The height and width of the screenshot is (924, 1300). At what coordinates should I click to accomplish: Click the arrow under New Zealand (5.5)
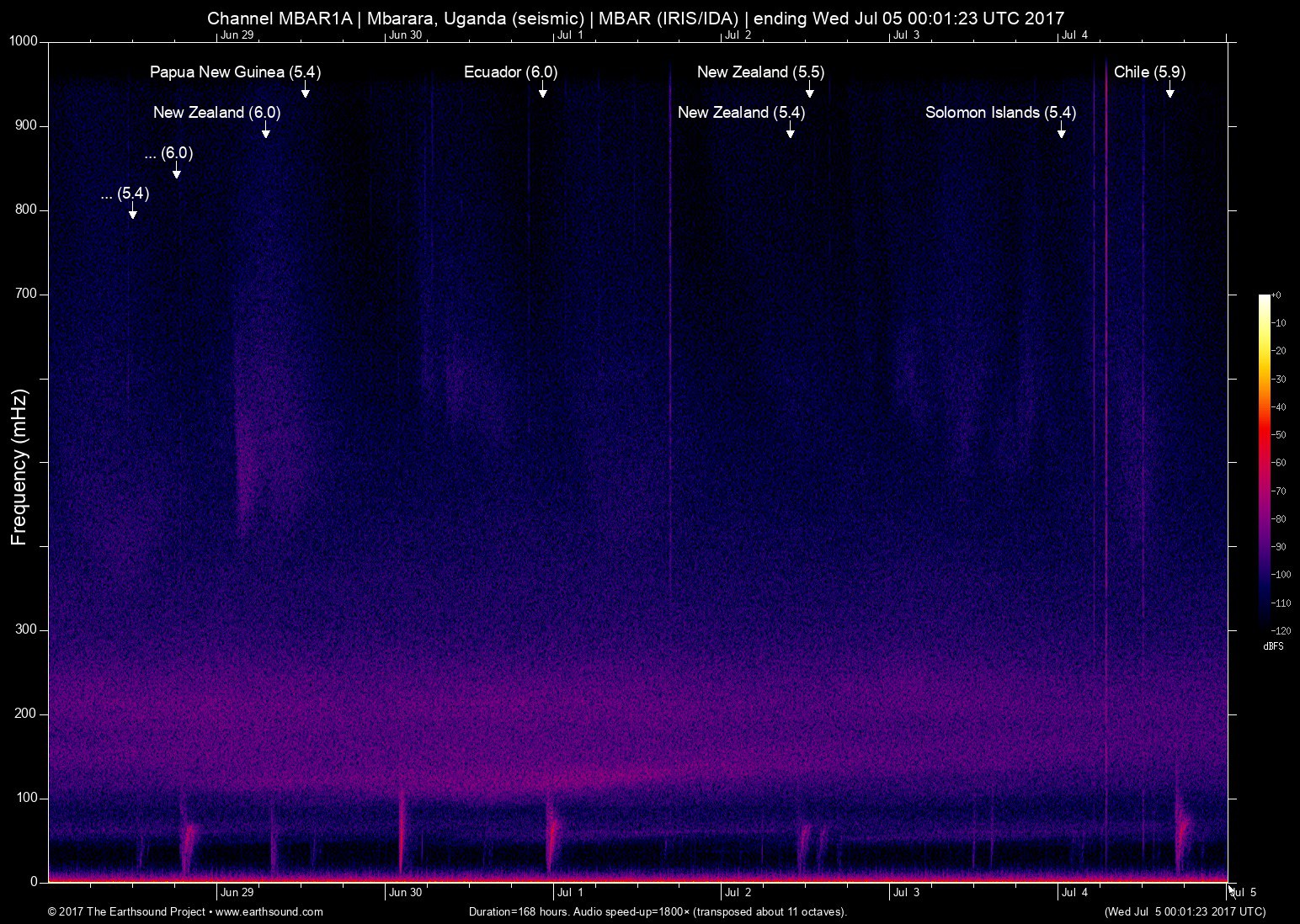click(810, 89)
